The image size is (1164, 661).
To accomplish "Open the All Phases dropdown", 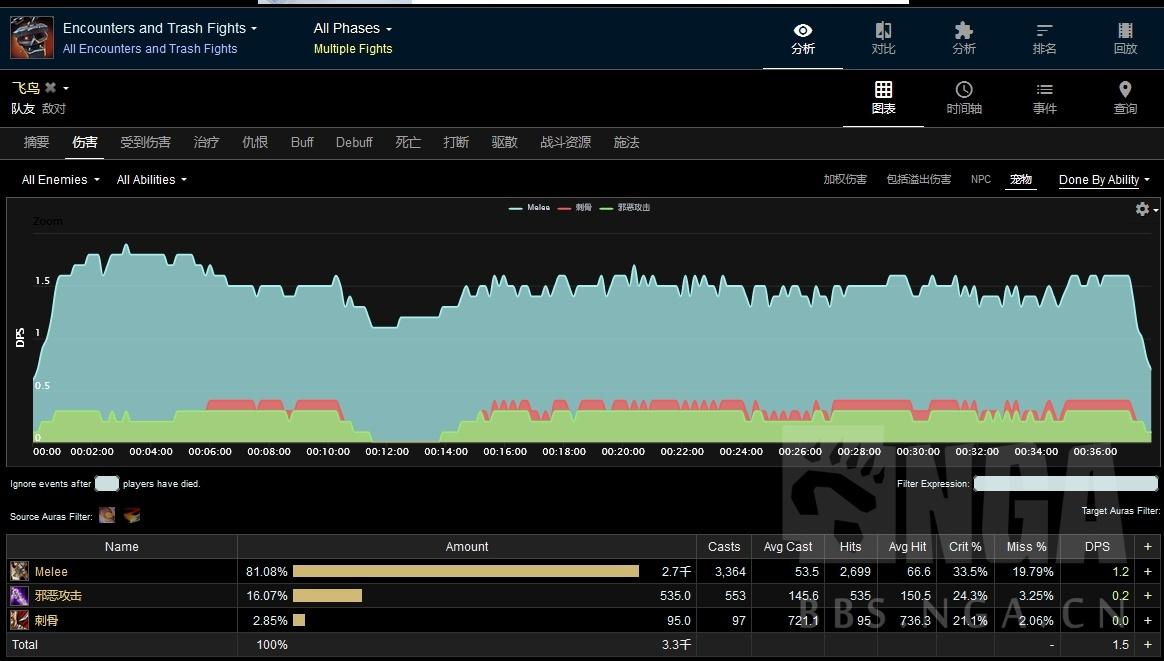I will point(353,28).
